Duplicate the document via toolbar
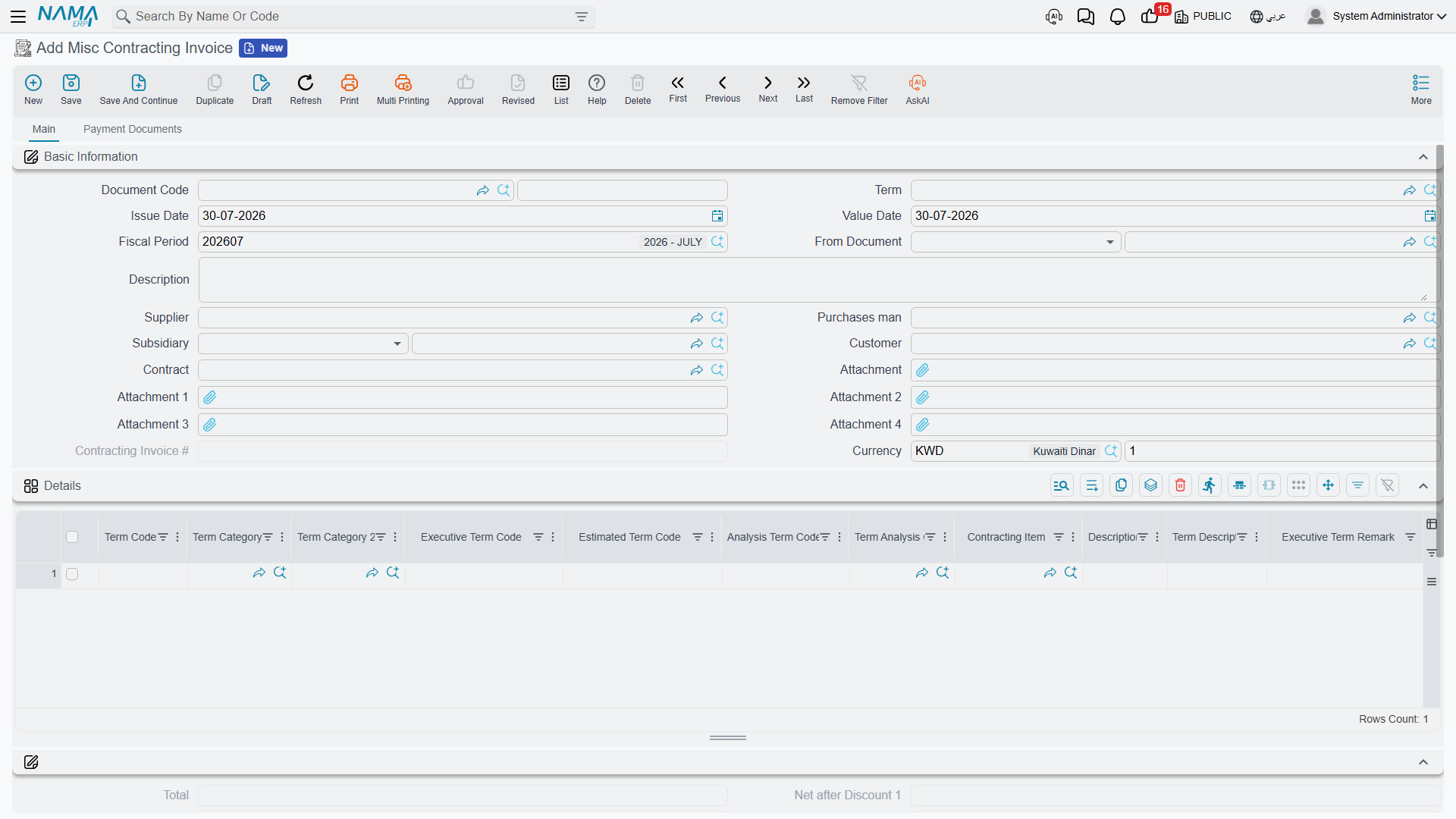 (215, 89)
